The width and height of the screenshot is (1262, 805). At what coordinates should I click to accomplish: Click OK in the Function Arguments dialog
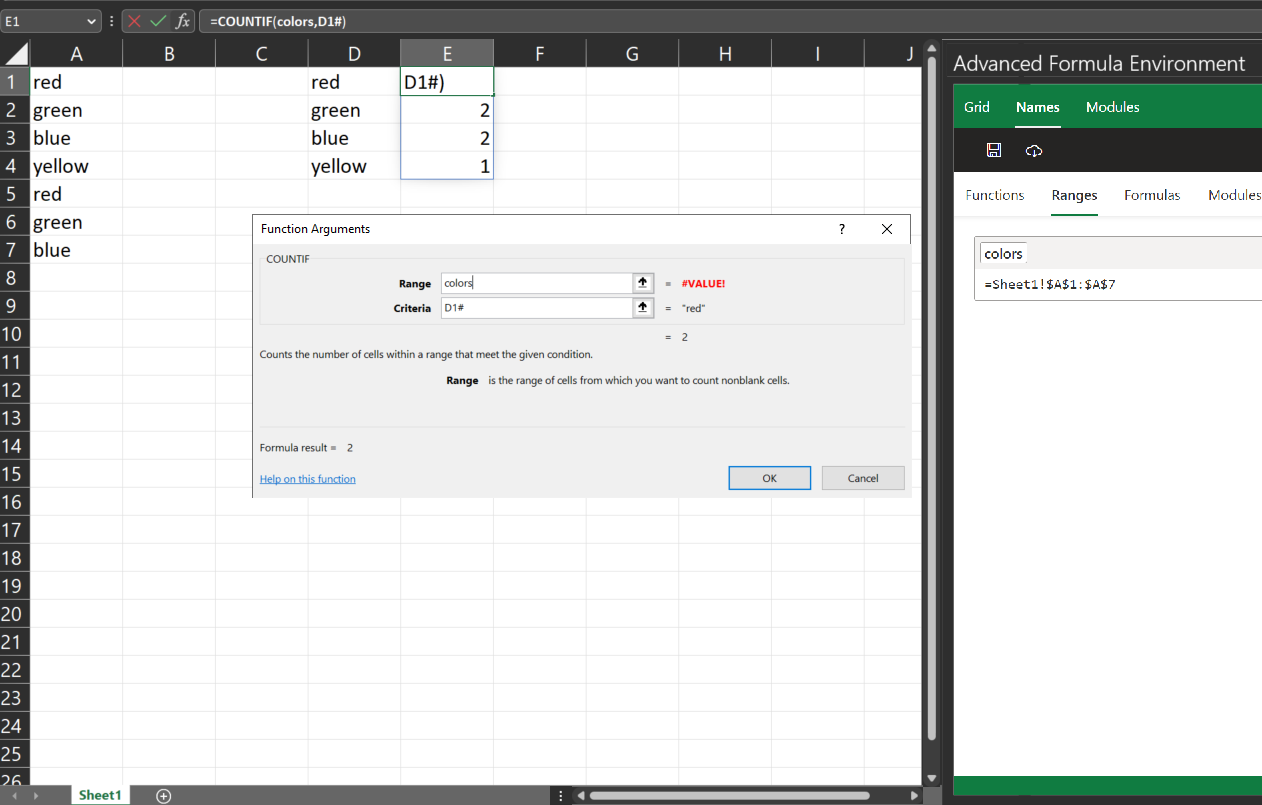[x=769, y=478]
